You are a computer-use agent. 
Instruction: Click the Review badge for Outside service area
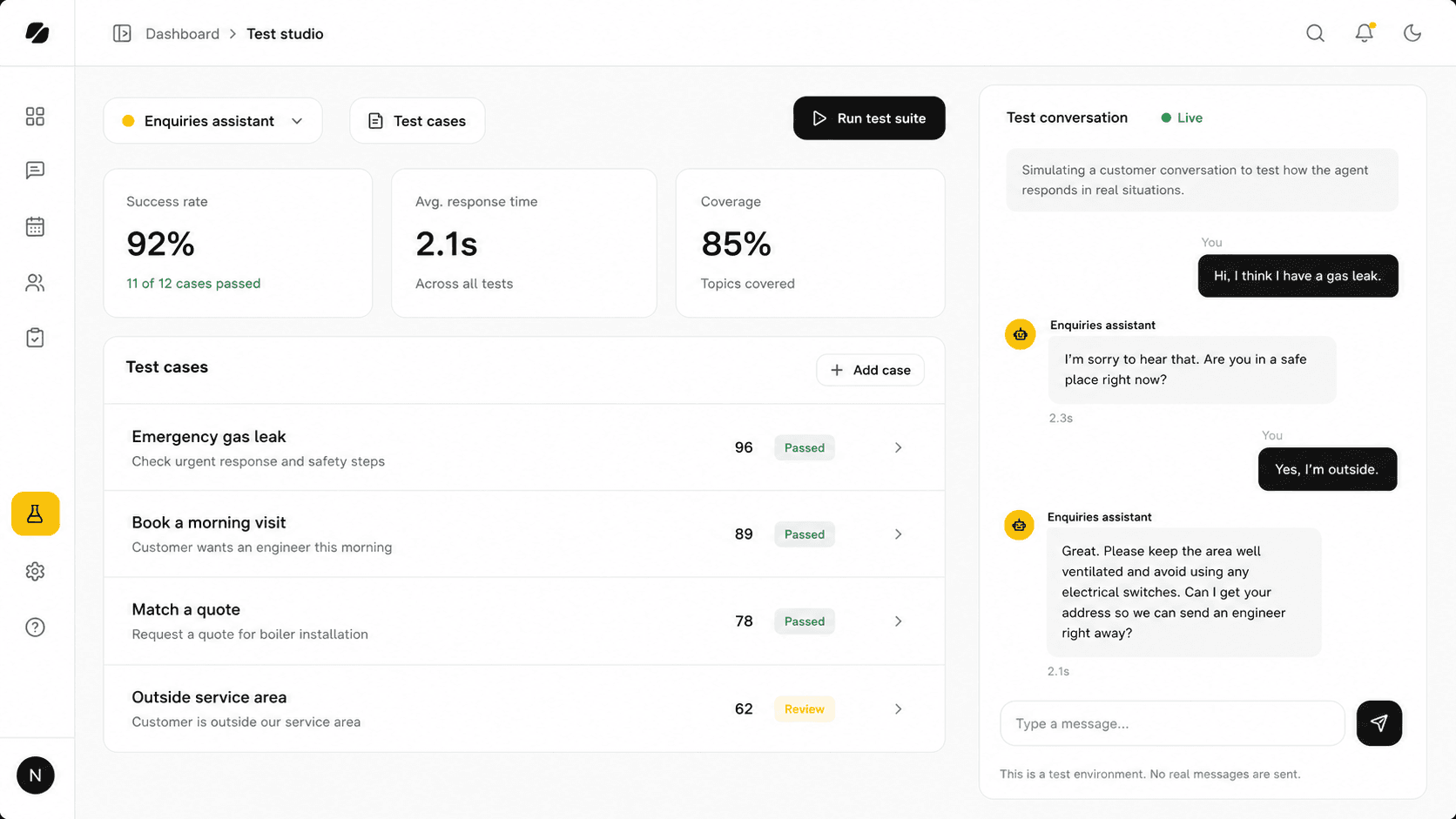[x=804, y=709]
